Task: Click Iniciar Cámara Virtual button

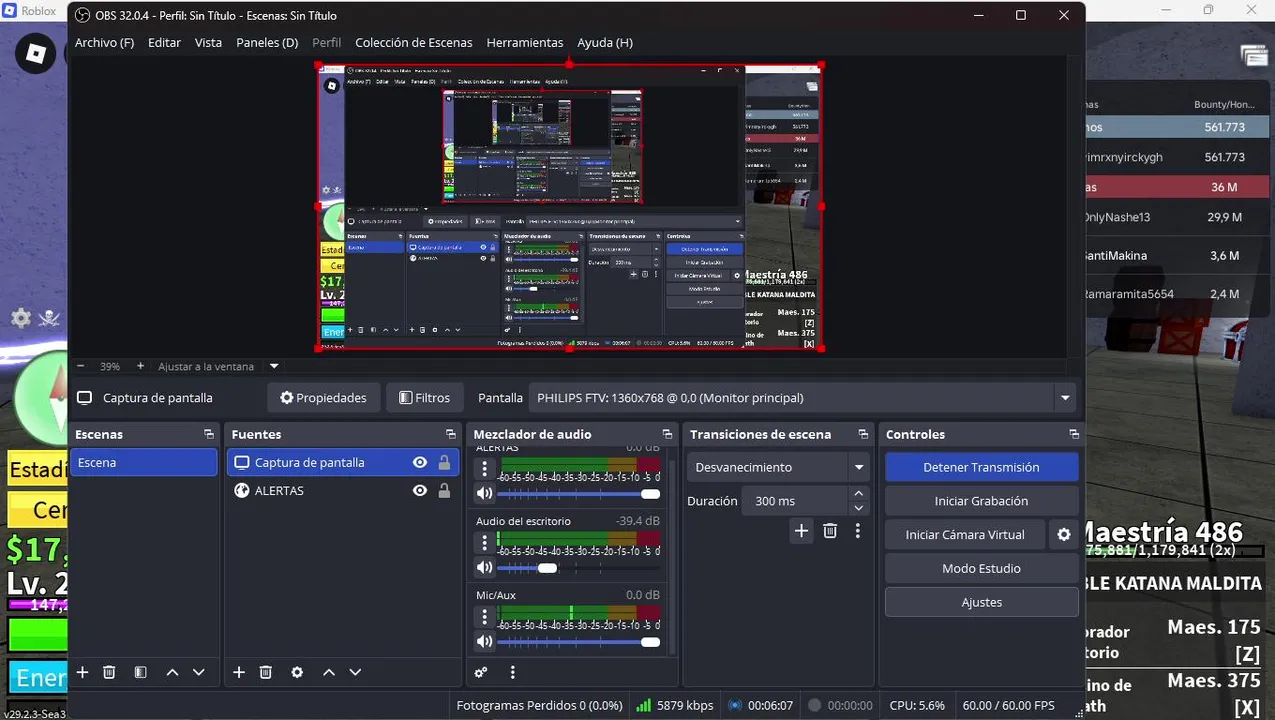Action: pyautogui.click(x=965, y=535)
